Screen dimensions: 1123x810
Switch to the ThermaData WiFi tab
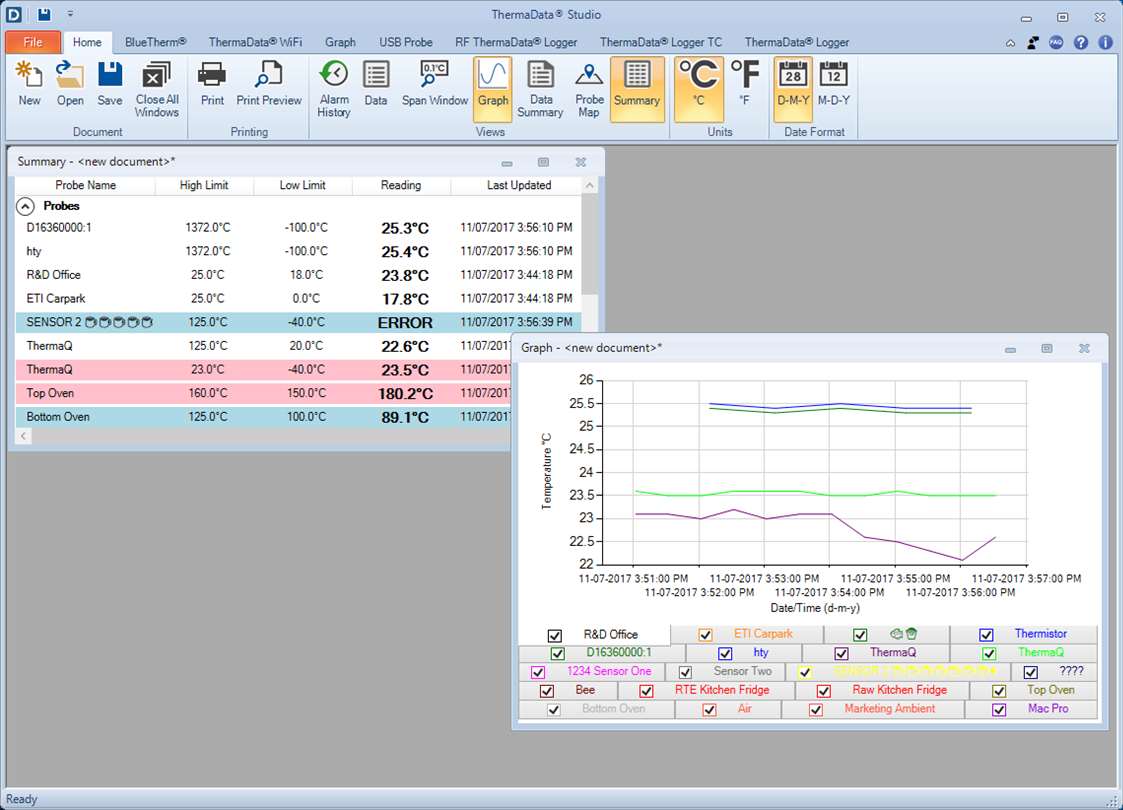click(256, 42)
